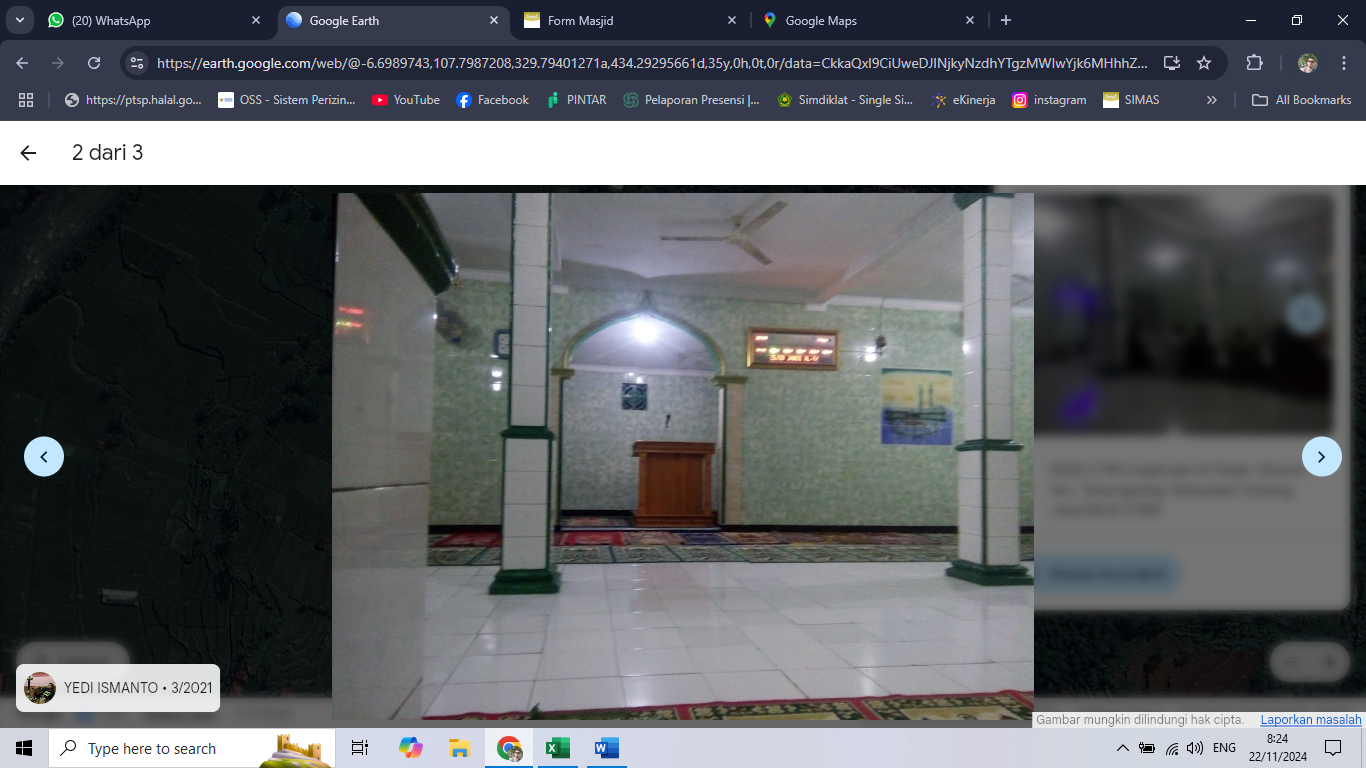Open the OSS - Sistem Perizin bookmark
The width and height of the screenshot is (1366, 768).
287,100
